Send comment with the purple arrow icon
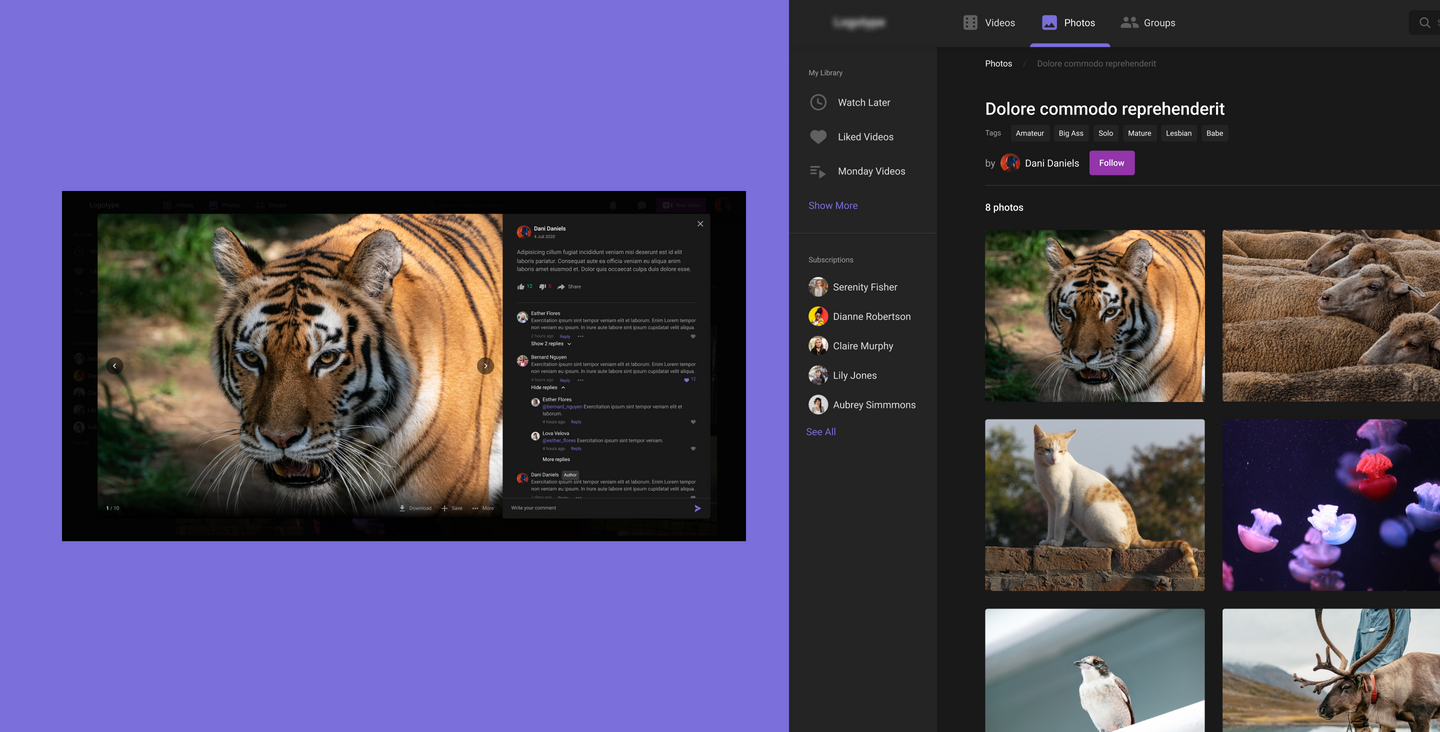 click(x=697, y=508)
